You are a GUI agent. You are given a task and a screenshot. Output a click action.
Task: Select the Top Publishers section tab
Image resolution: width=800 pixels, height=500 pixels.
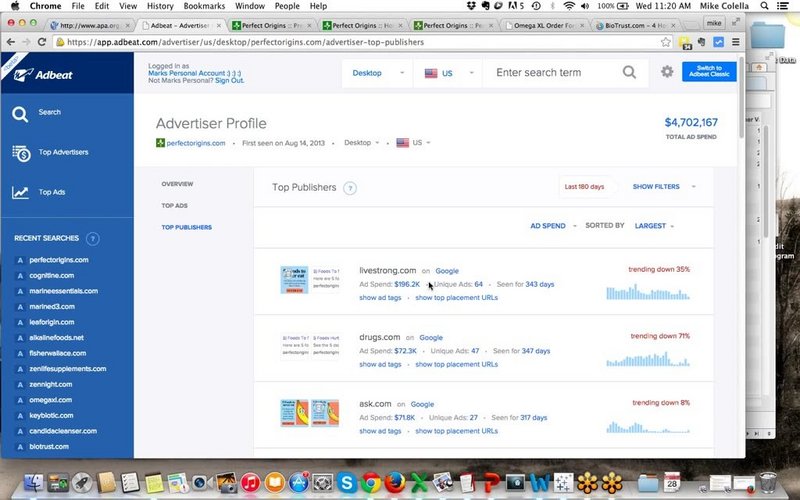(186, 227)
